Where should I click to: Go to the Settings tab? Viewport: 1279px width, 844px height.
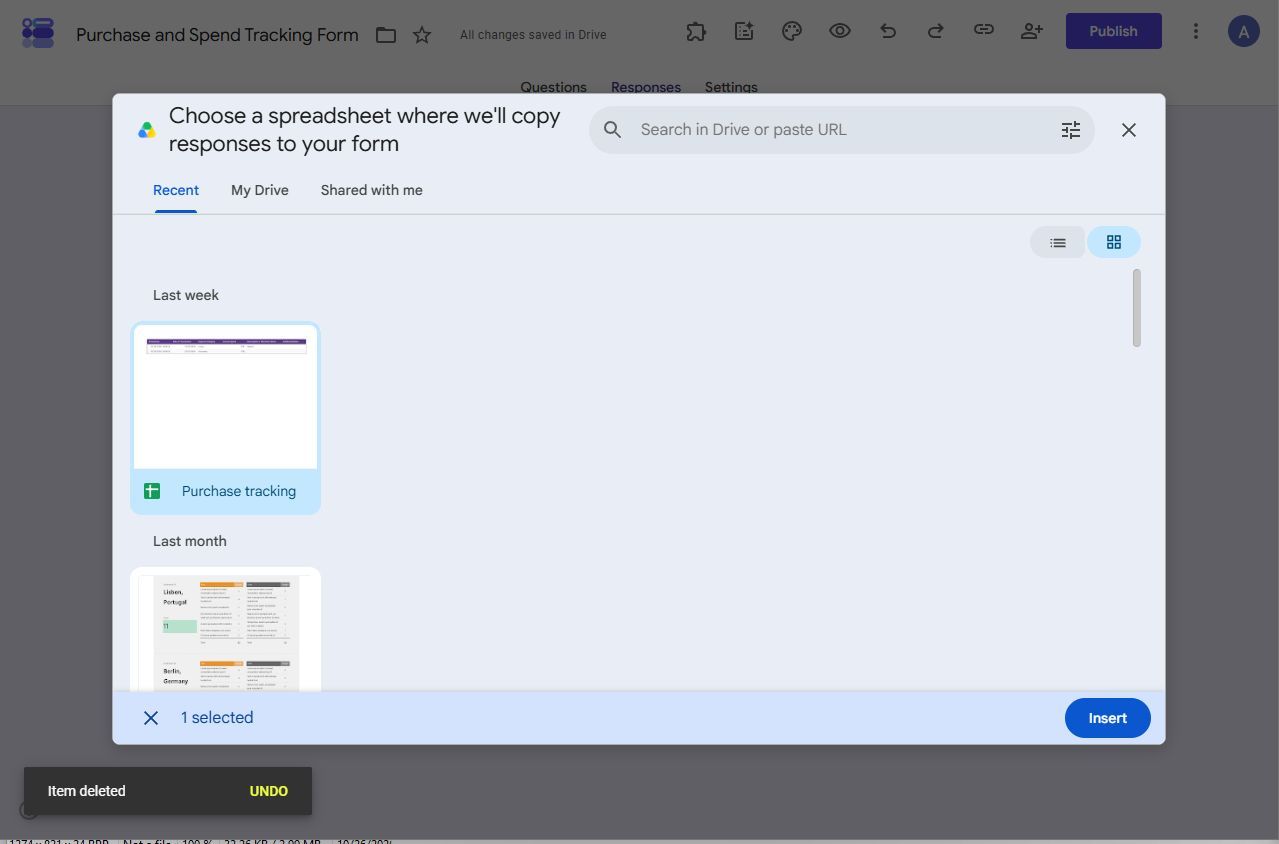[731, 87]
